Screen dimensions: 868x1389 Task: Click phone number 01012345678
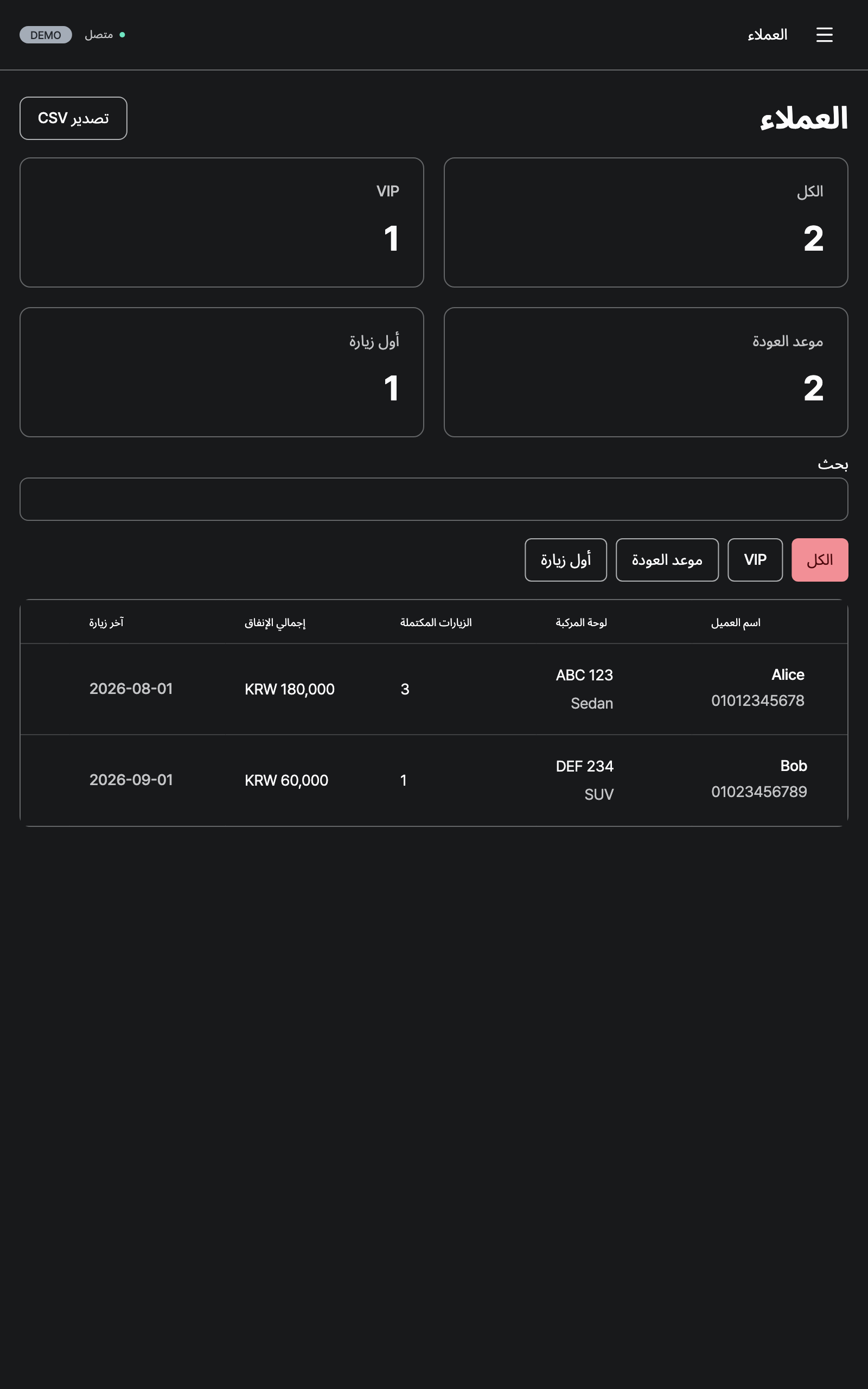pyautogui.click(x=758, y=701)
